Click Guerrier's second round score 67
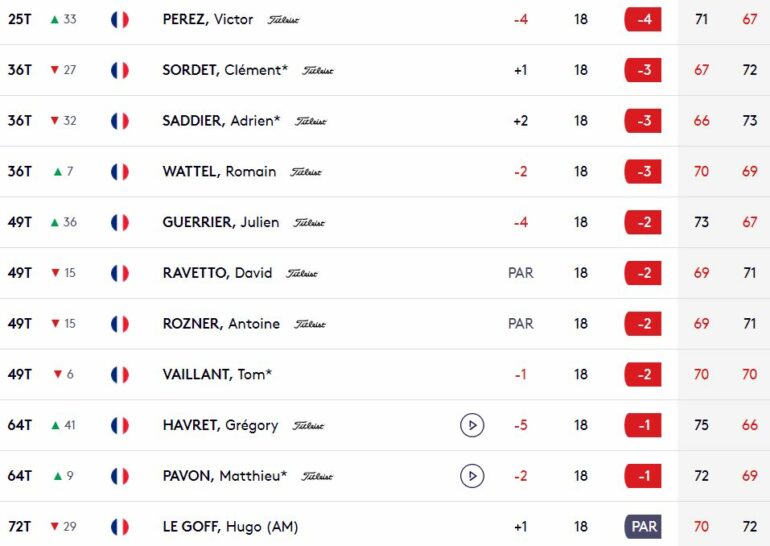770x546 pixels. click(x=750, y=222)
